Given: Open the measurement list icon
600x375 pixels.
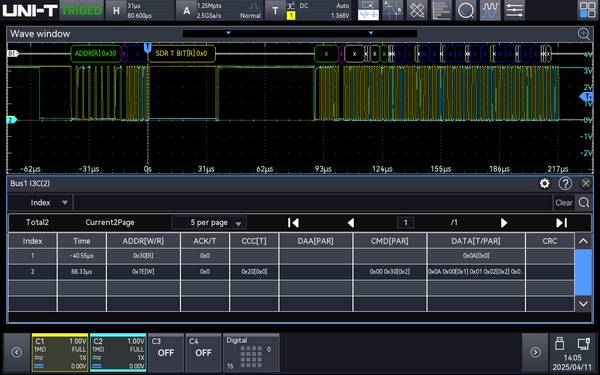Looking at the screenshot, I should 441,10.
